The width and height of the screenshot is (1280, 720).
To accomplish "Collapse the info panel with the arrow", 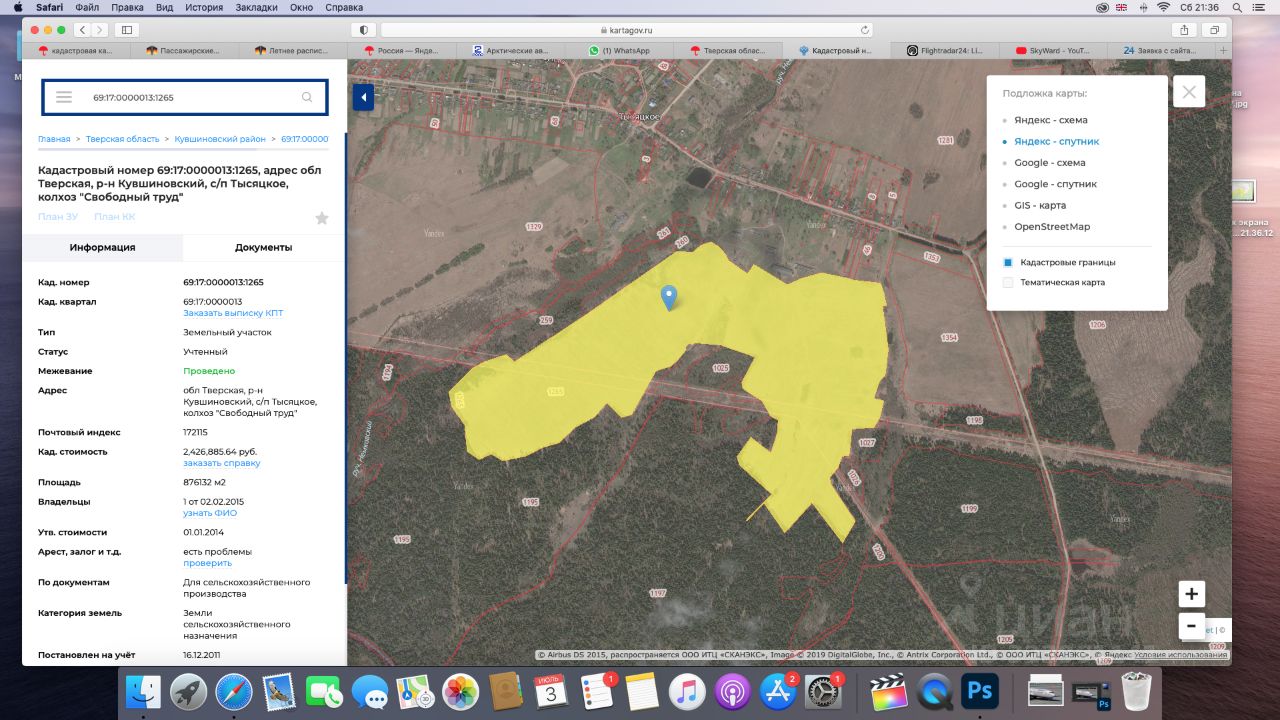I will pyautogui.click(x=363, y=97).
